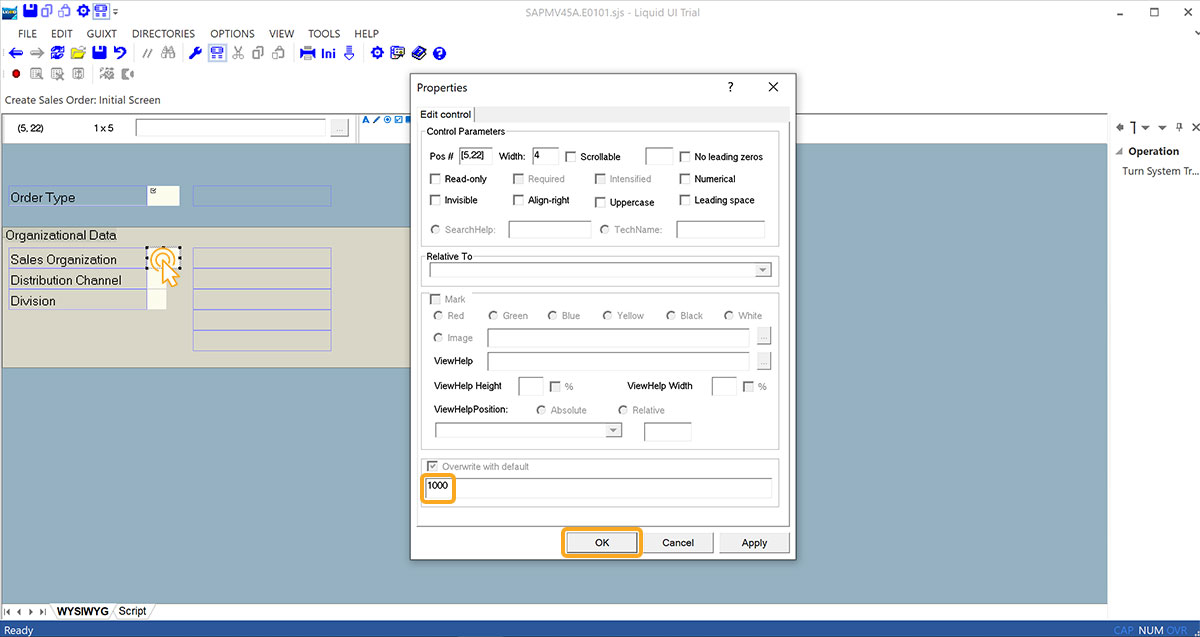Check the Uppercase option

[x=600, y=201]
